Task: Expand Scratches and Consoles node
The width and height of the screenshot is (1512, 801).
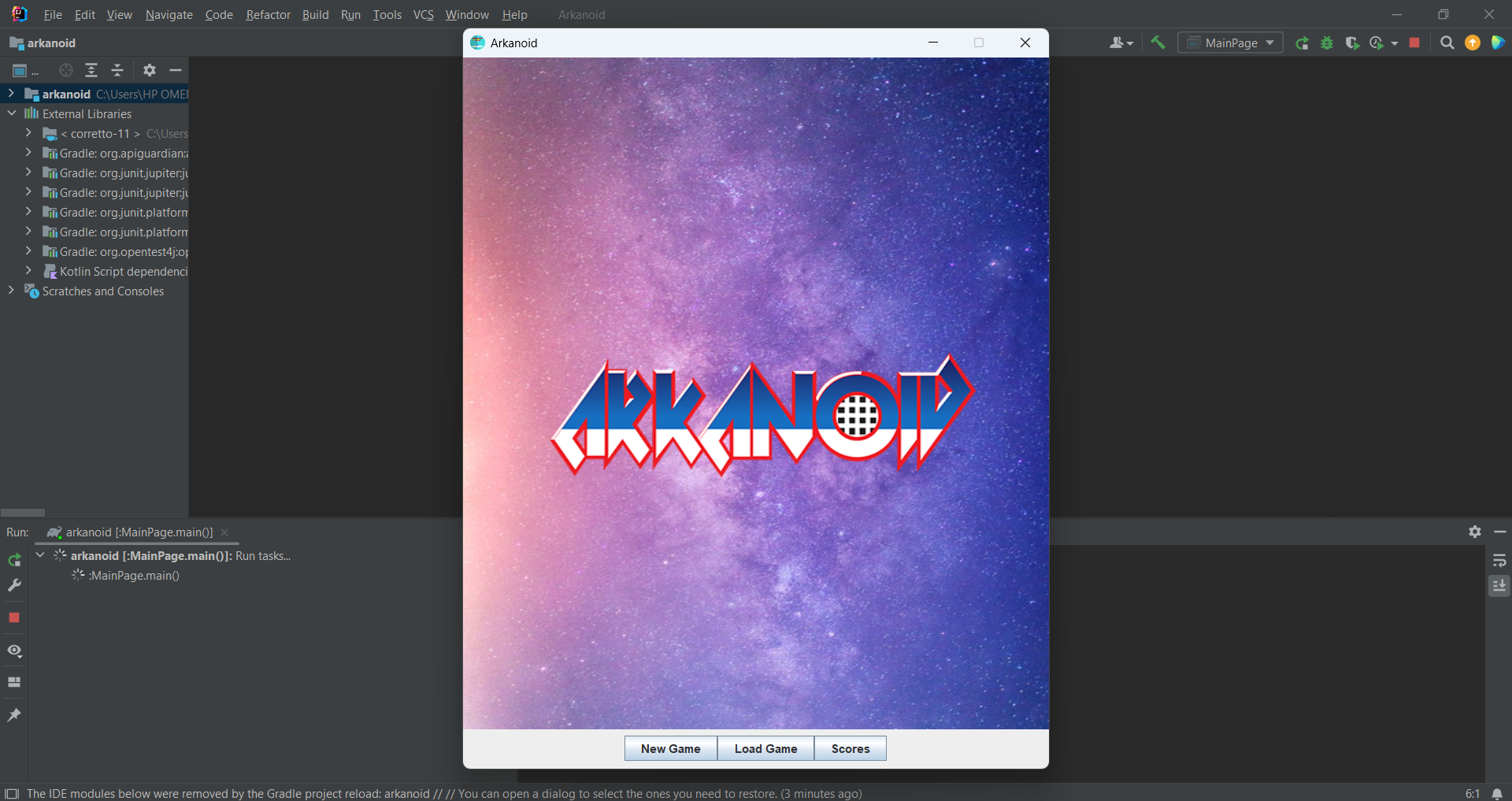Action: (11, 291)
